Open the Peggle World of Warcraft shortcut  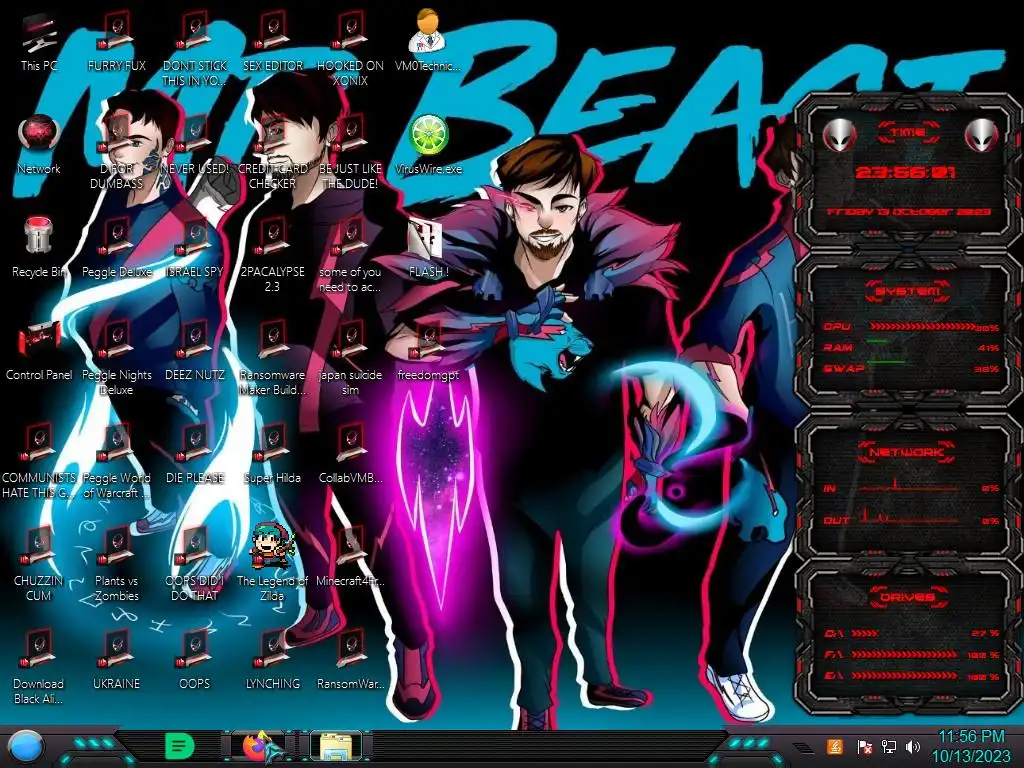click(x=116, y=460)
